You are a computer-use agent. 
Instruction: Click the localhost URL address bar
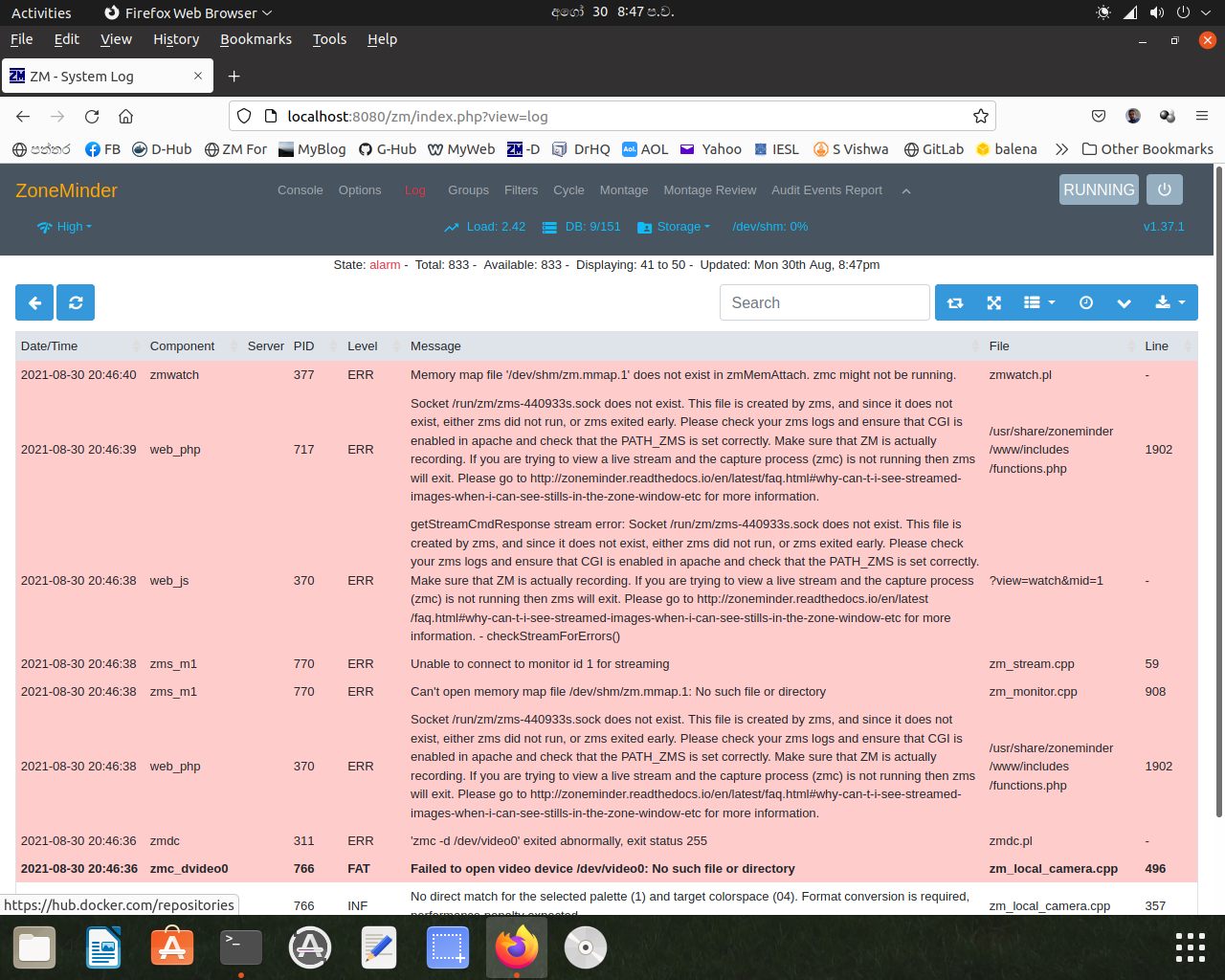[x=612, y=116]
